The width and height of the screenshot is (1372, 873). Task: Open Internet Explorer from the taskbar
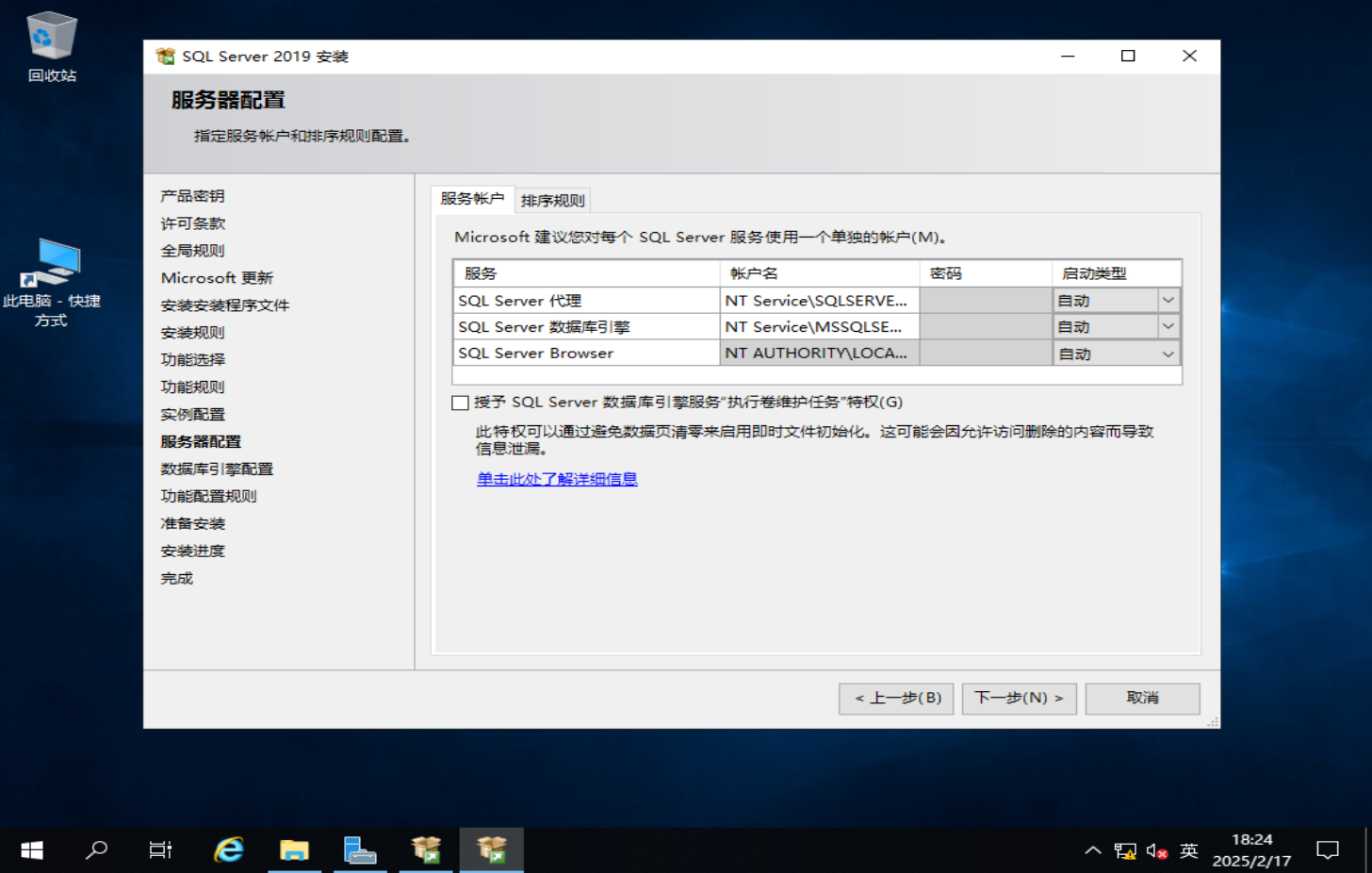point(227,849)
